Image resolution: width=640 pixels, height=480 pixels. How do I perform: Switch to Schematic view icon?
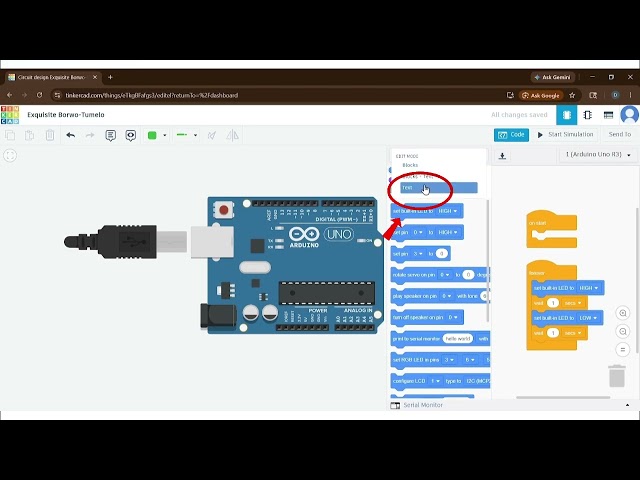[x=588, y=115]
